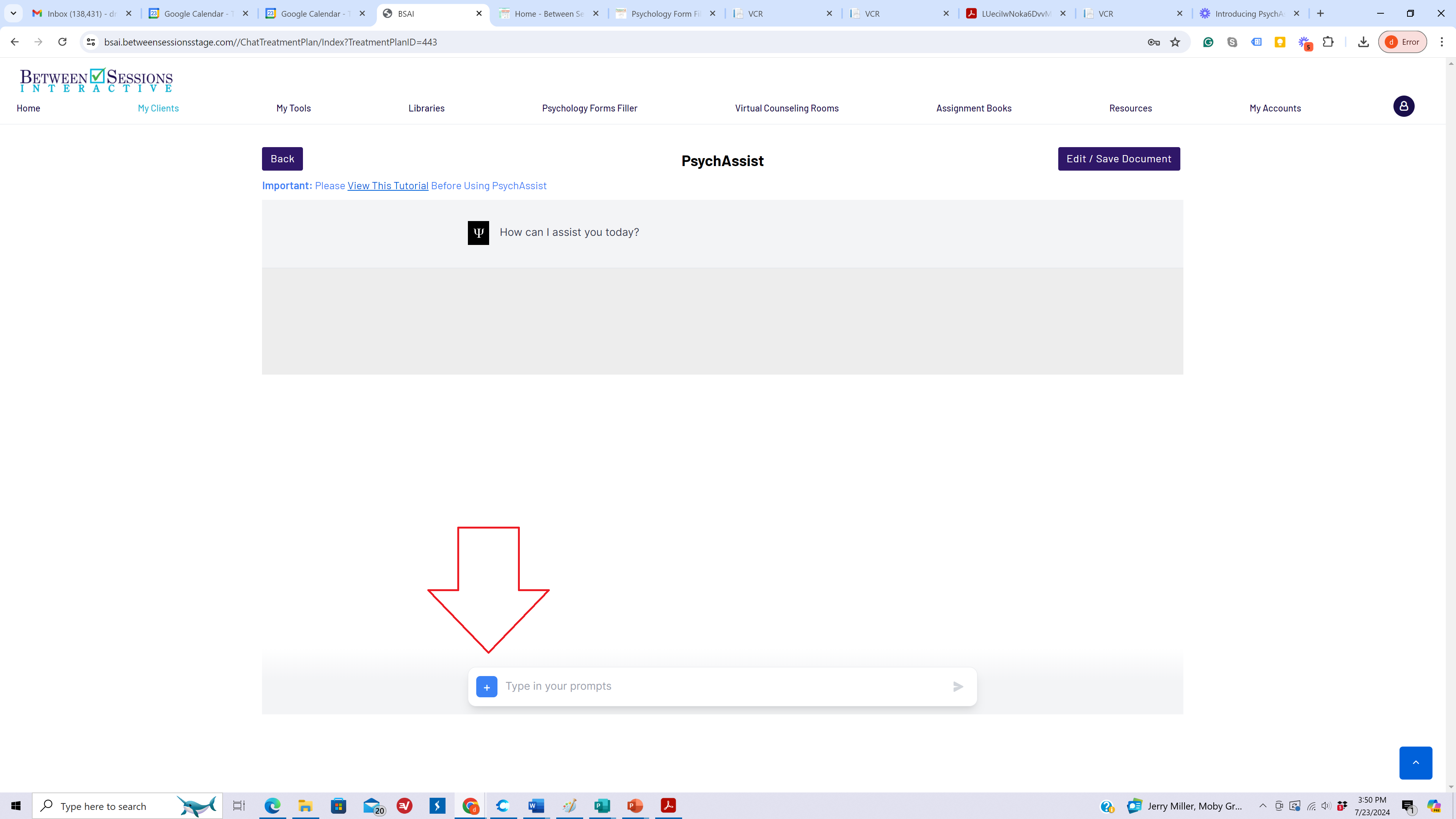Click the browser address bar URL

pyautogui.click(x=270, y=42)
